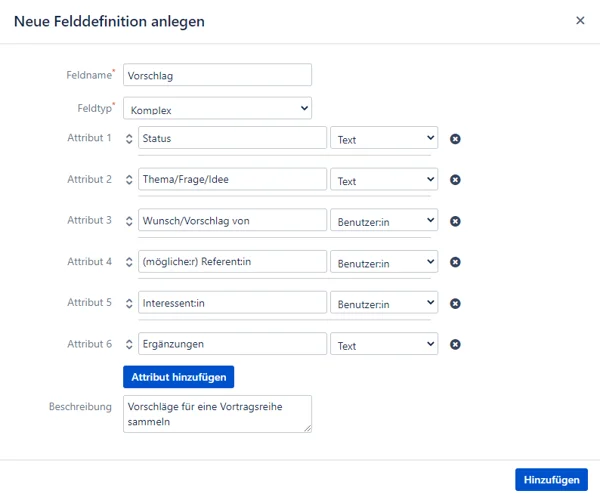Open type dropdown for Ergänzungen attribute
This screenshot has width=600, height=497.
pyautogui.click(x=384, y=344)
